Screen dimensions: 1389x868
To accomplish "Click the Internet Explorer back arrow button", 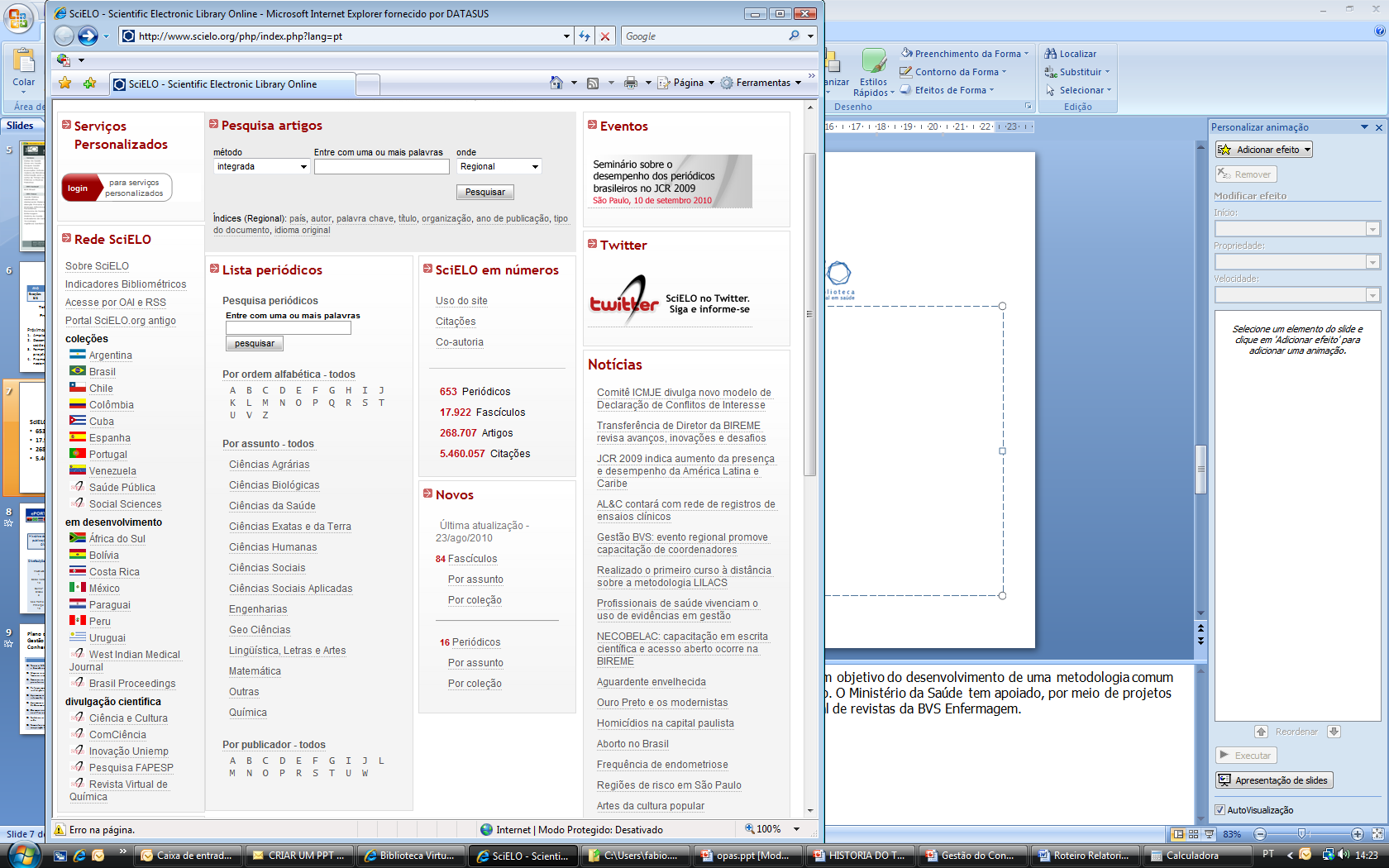I will pyautogui.click(x=64, y=36).
